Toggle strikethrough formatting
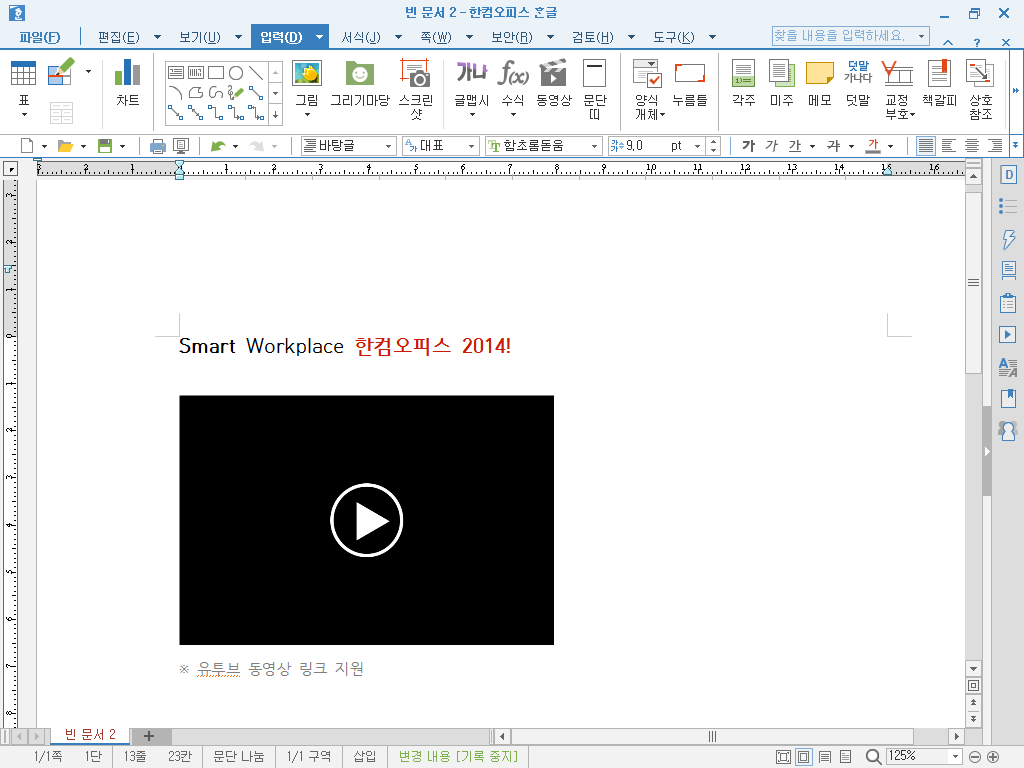 [x=833, y=146]
